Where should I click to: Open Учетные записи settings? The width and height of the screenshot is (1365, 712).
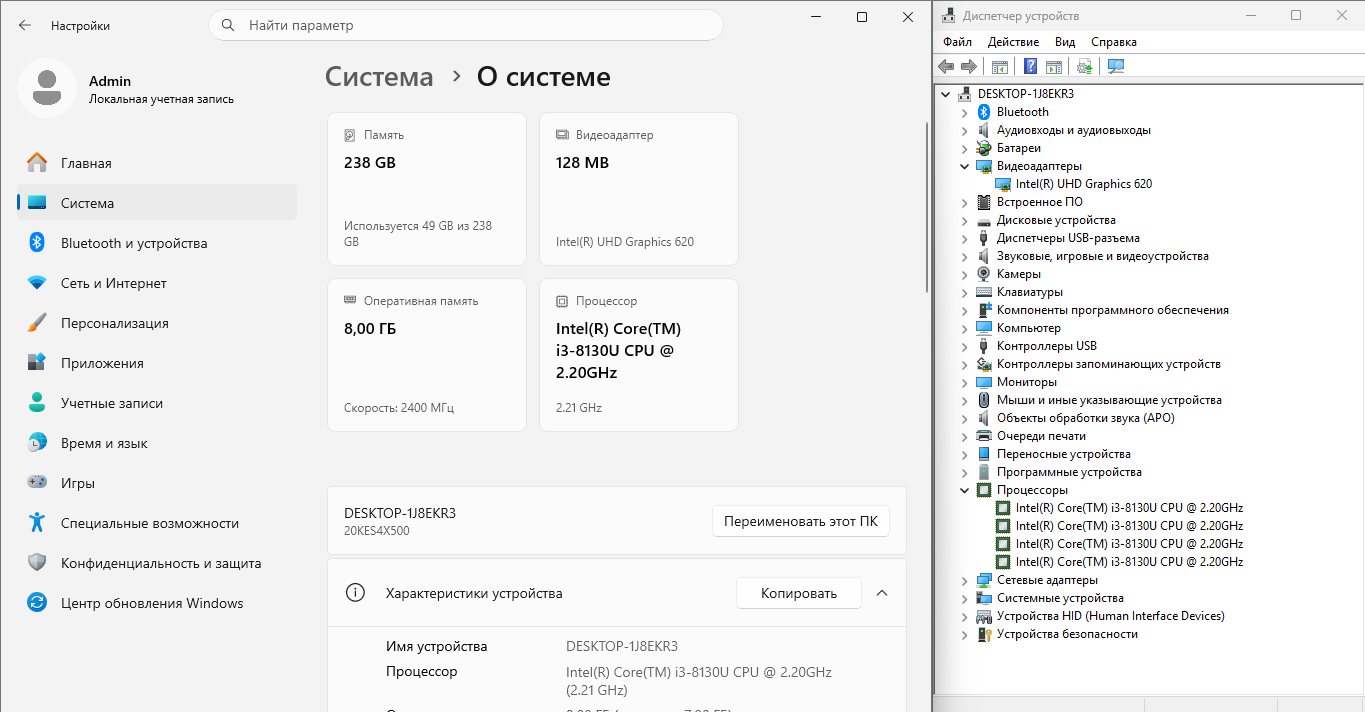[x=157, y=403]
